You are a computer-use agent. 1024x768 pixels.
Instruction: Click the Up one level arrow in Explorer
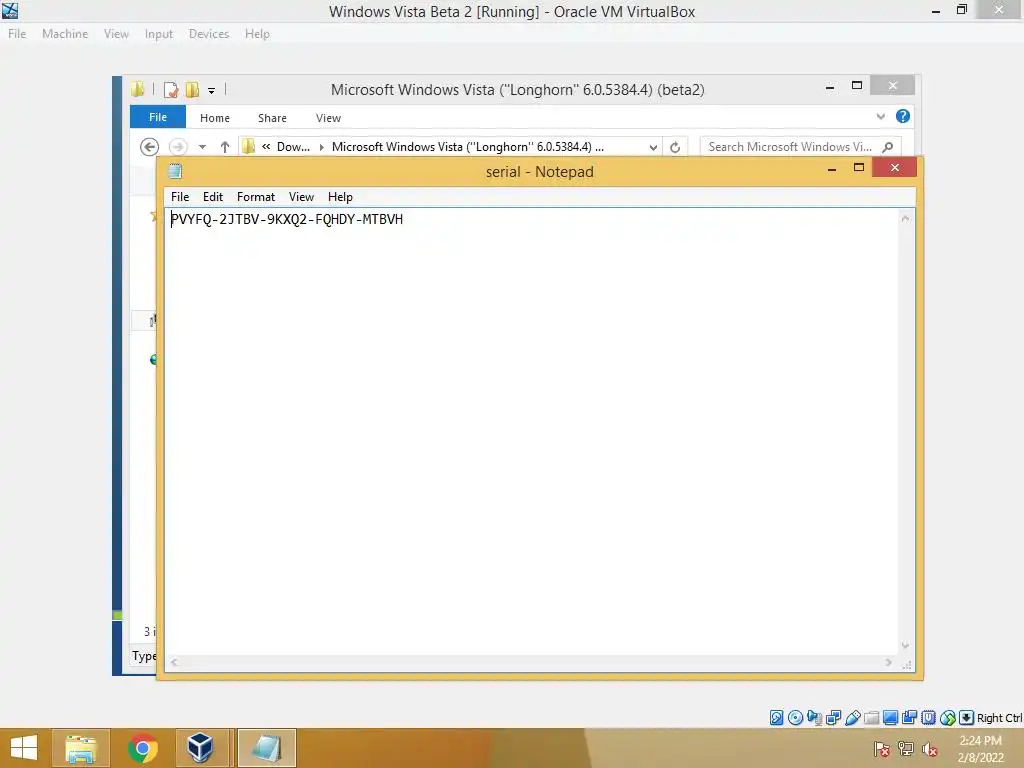click(225, 147)
